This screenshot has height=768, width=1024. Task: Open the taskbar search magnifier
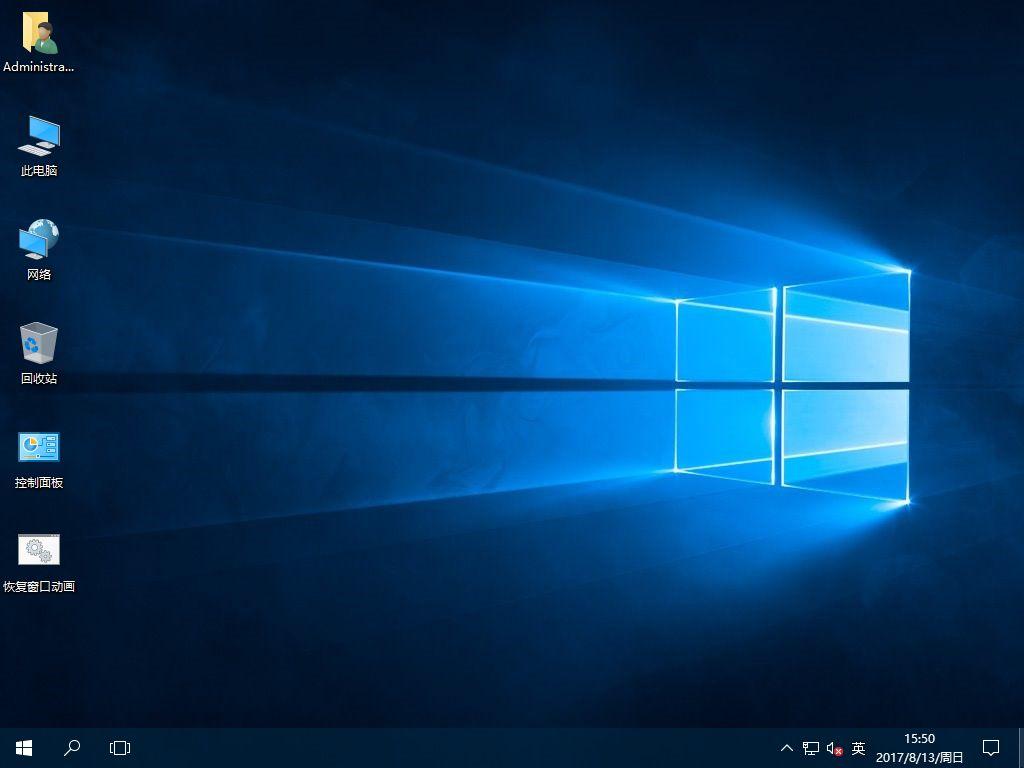pyautogui.click(x=72, y=748)
